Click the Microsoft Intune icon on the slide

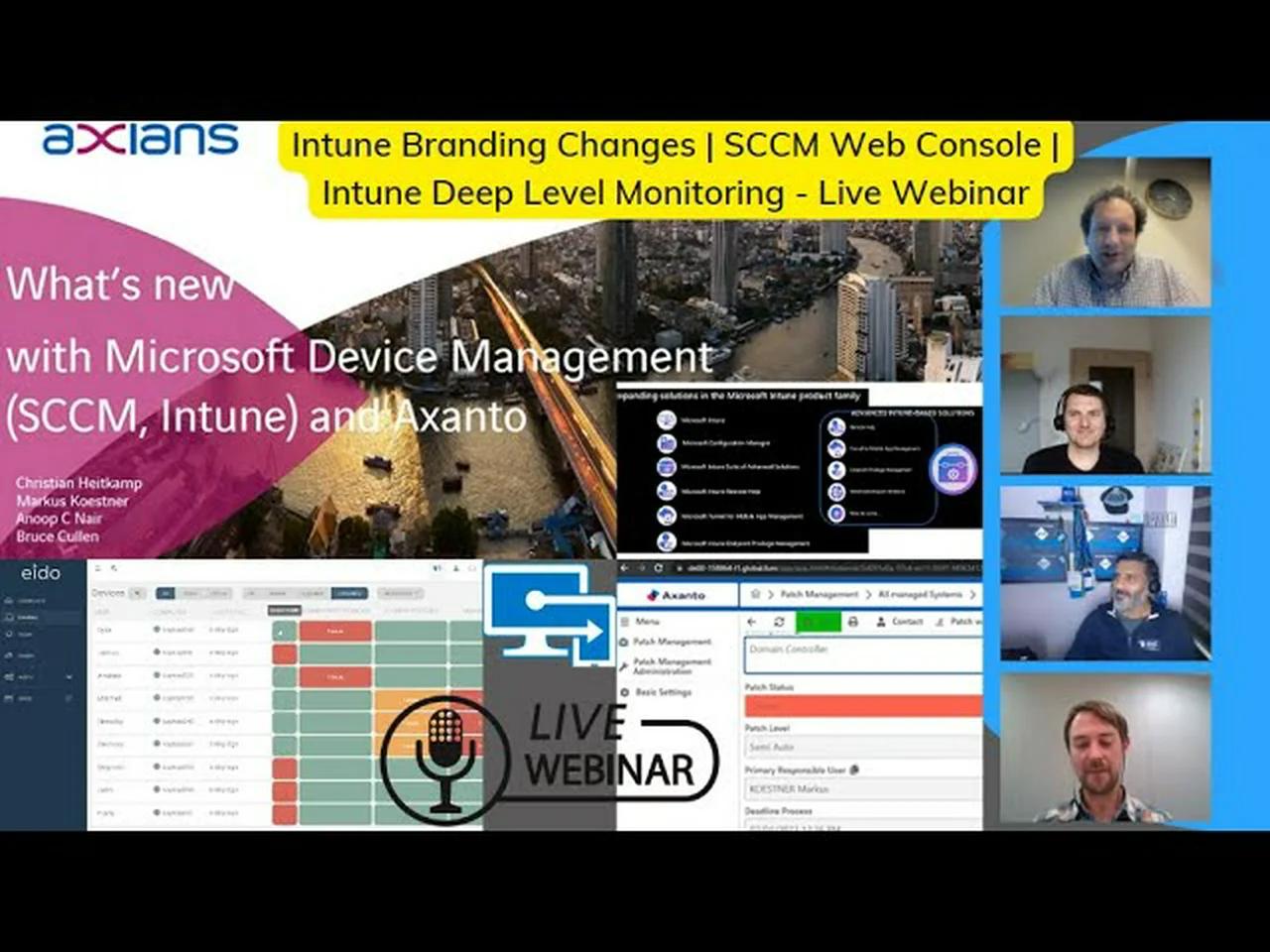(x=667, y=420)
